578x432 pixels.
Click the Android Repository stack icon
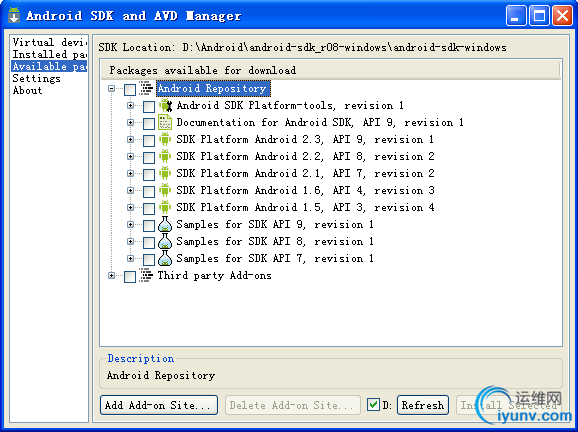146,89
